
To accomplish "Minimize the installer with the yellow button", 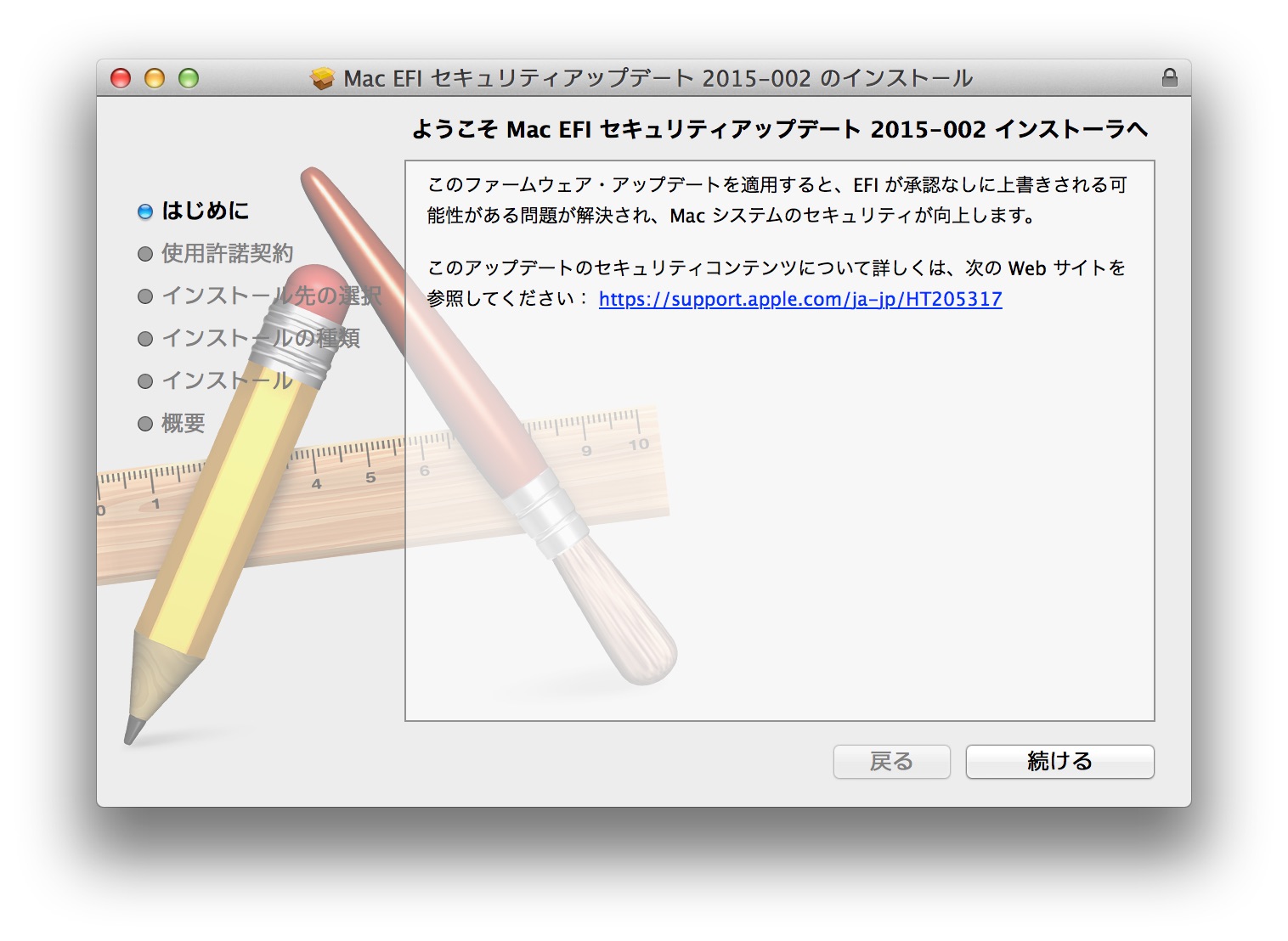I will pos(155,79).
